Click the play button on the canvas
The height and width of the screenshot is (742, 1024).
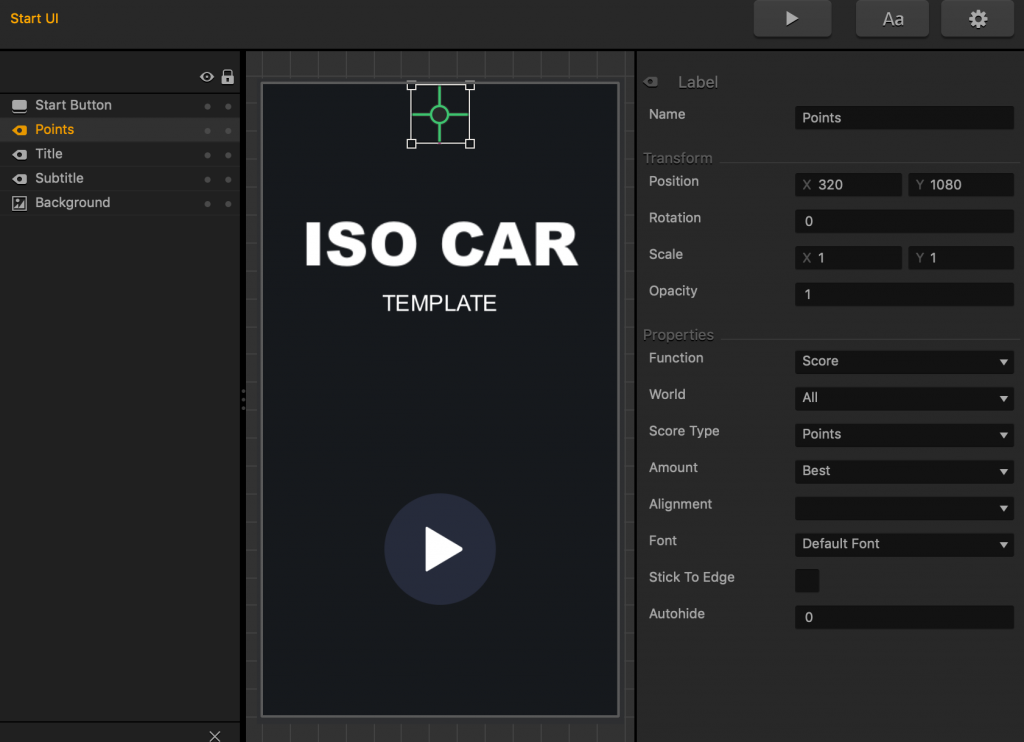tap(440, 549)
